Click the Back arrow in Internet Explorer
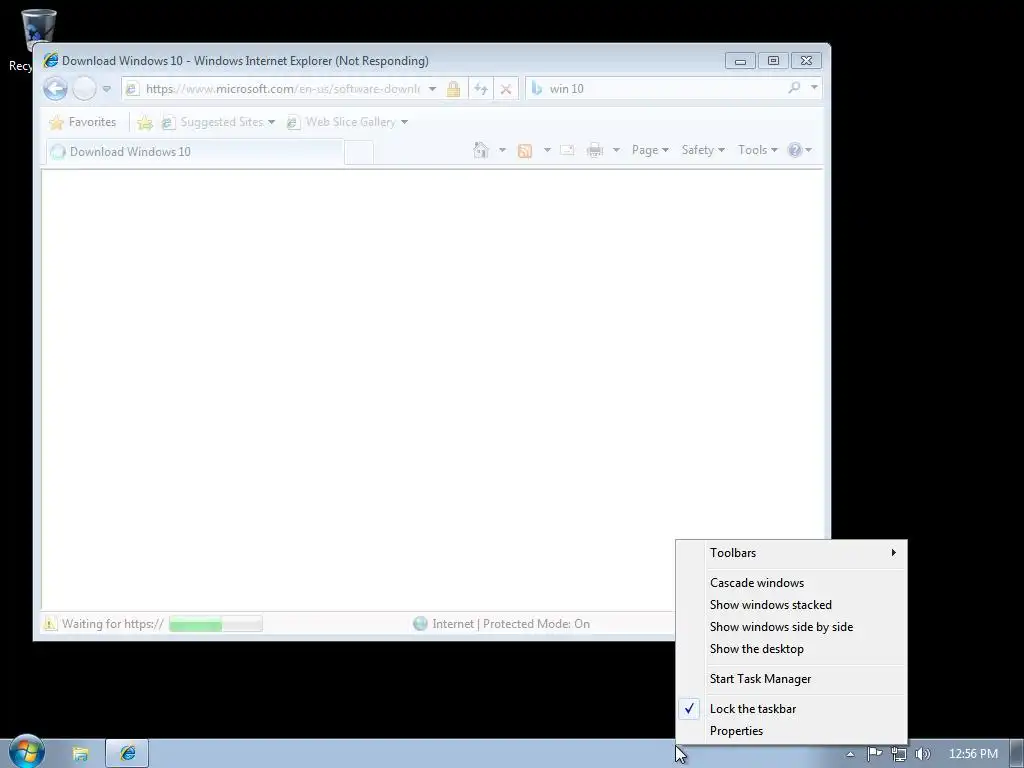Screen dimensions: 1024x768 point(56,88)
